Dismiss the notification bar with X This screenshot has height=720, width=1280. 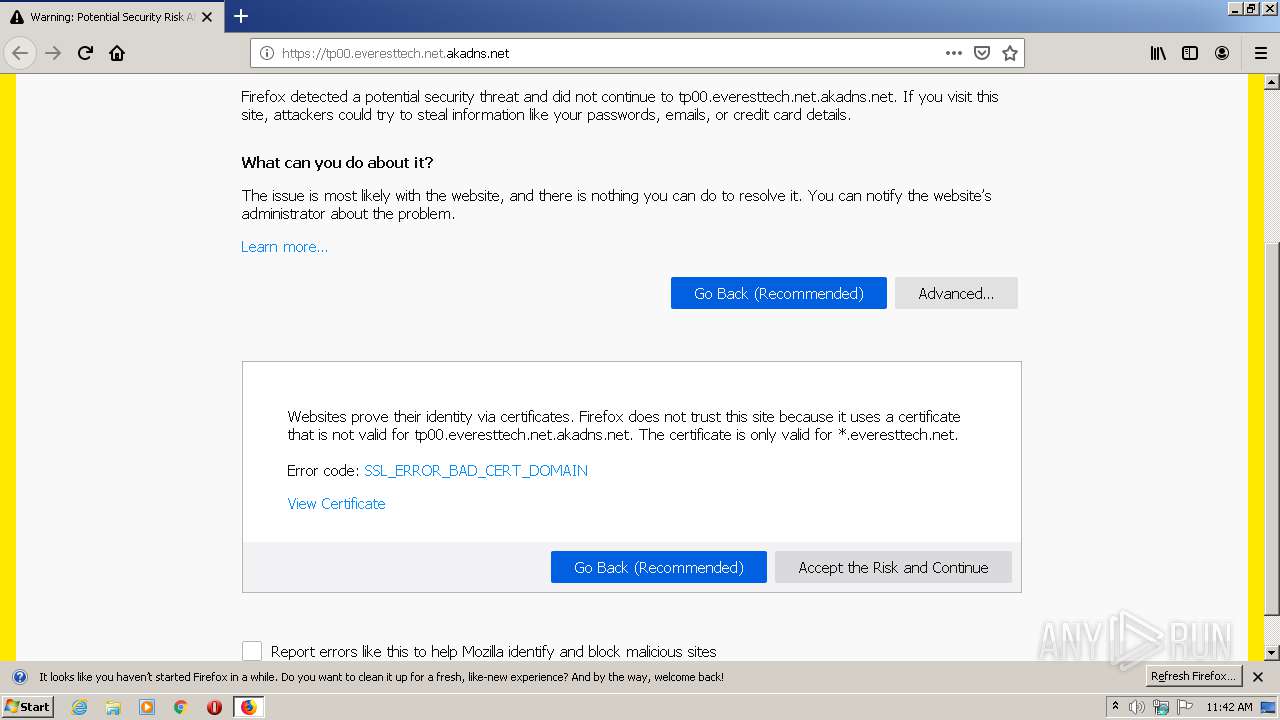1258,677
